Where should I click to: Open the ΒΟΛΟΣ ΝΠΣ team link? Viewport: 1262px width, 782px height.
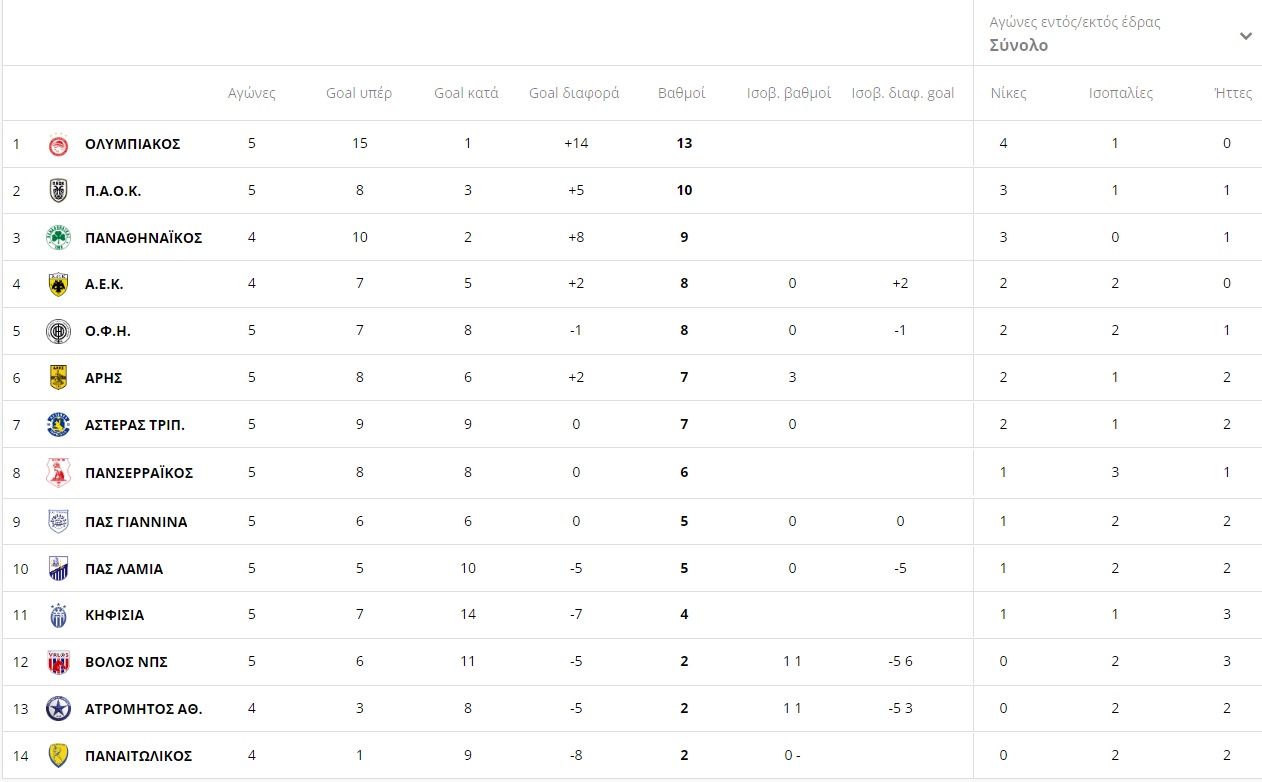126,662
